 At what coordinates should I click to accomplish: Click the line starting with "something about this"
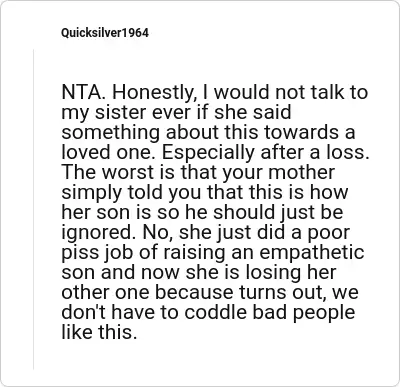208,132
